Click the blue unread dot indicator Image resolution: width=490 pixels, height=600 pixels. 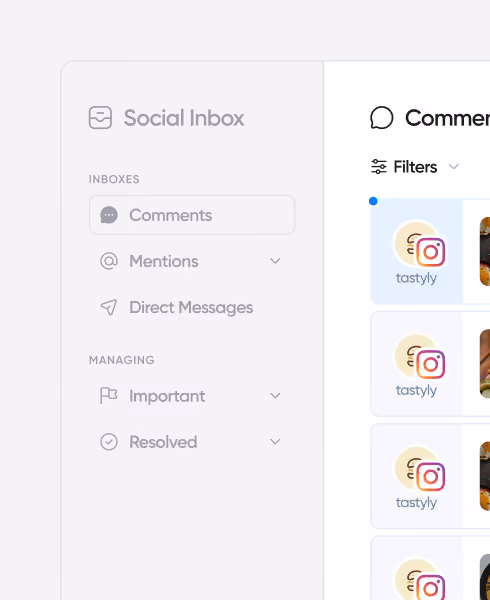click(x=373, y=201)
